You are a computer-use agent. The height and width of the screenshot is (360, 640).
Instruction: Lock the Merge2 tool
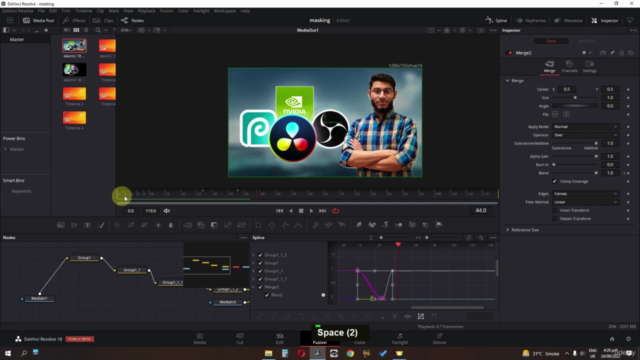coord(622,53)
